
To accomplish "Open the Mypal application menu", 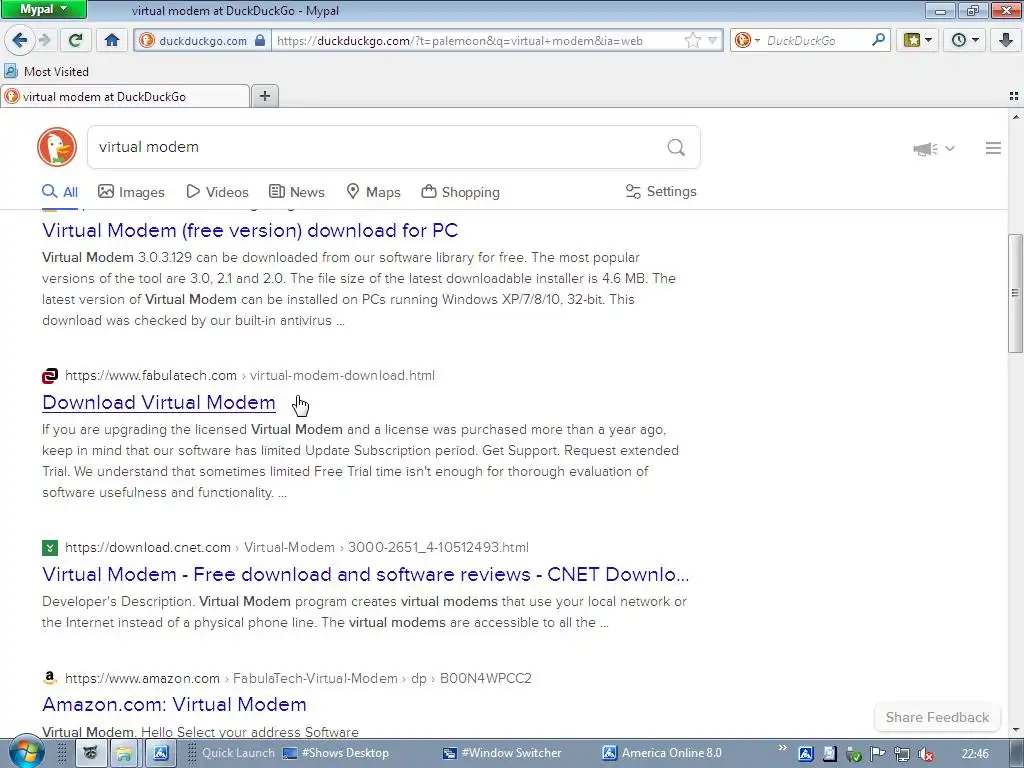I will tap(43, 10).
